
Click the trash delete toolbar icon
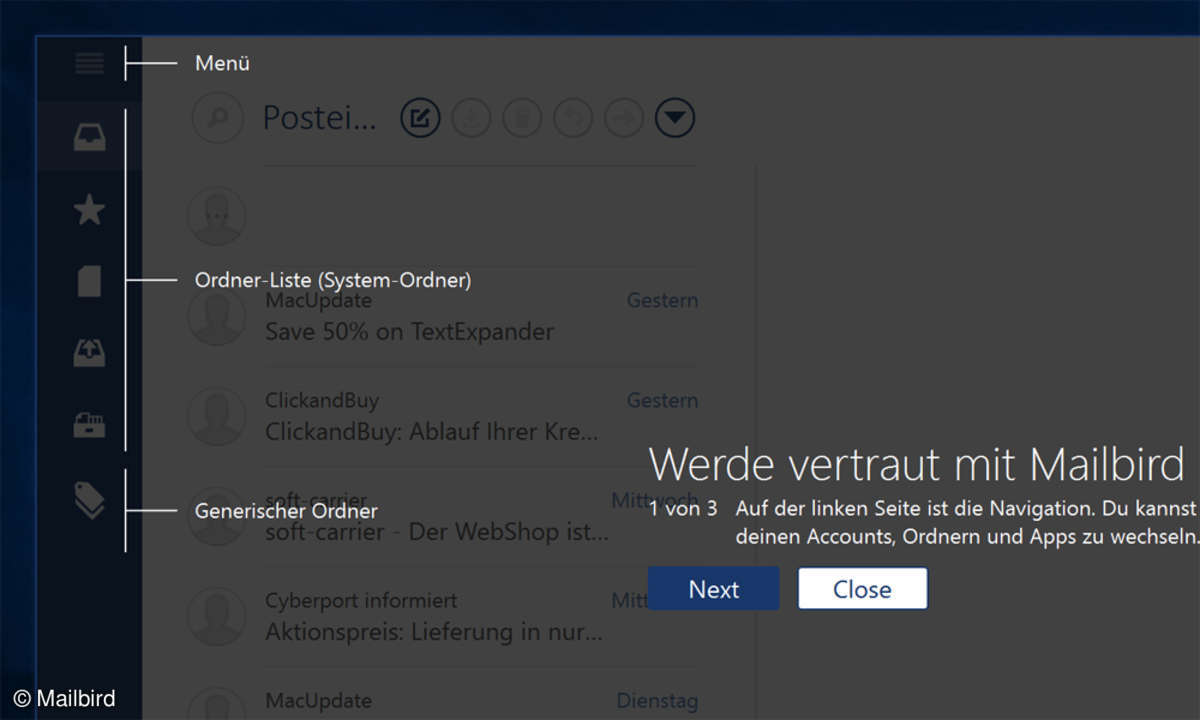coord(522,119)
